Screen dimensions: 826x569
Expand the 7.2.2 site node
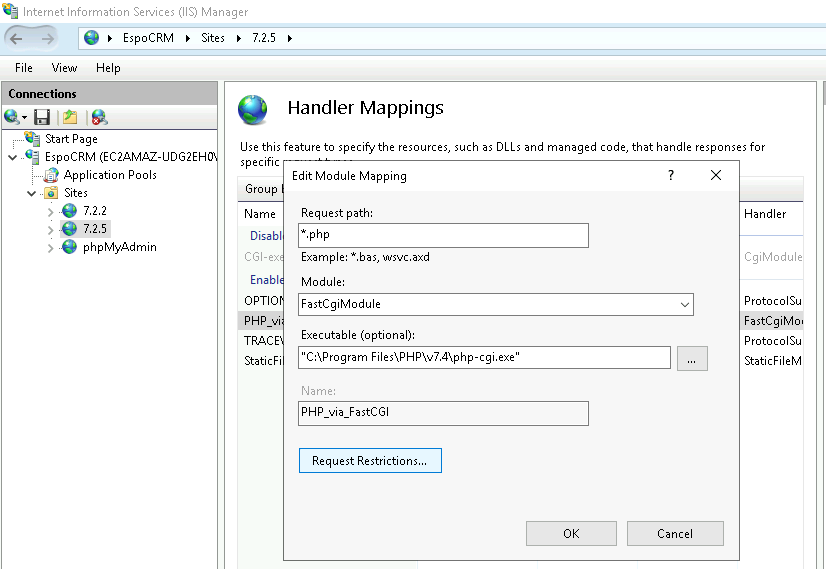51,212
